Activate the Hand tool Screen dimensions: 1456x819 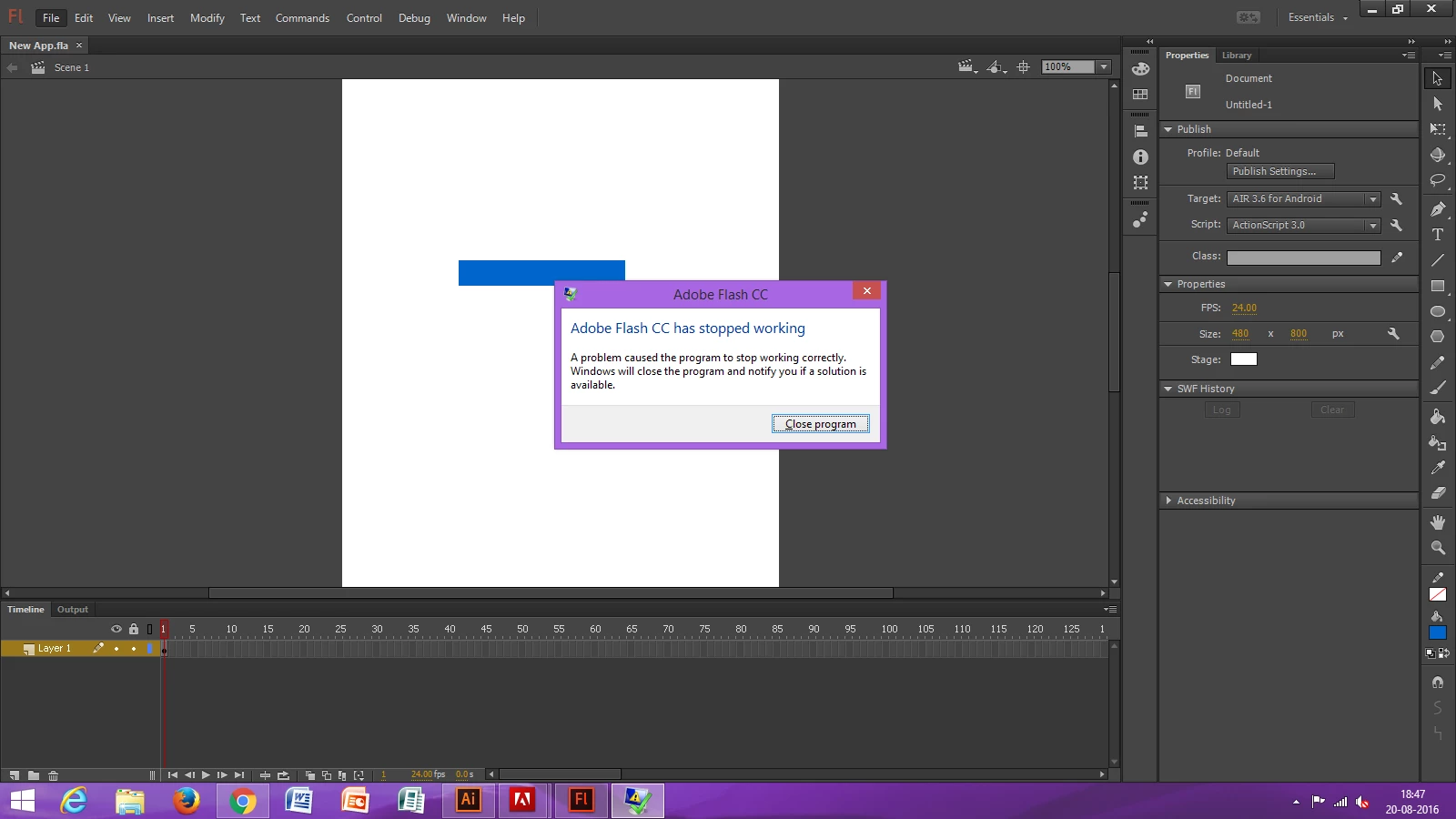tap(1438, 522)
